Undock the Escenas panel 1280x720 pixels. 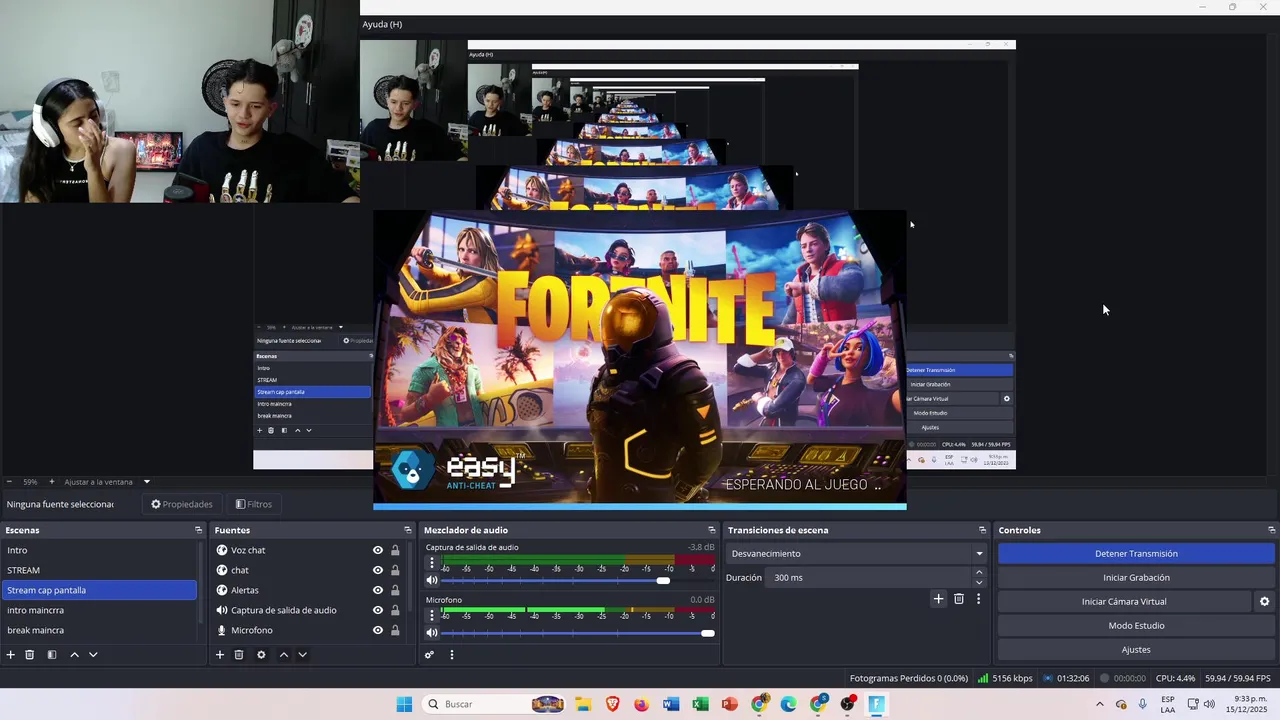coord(198,530)
